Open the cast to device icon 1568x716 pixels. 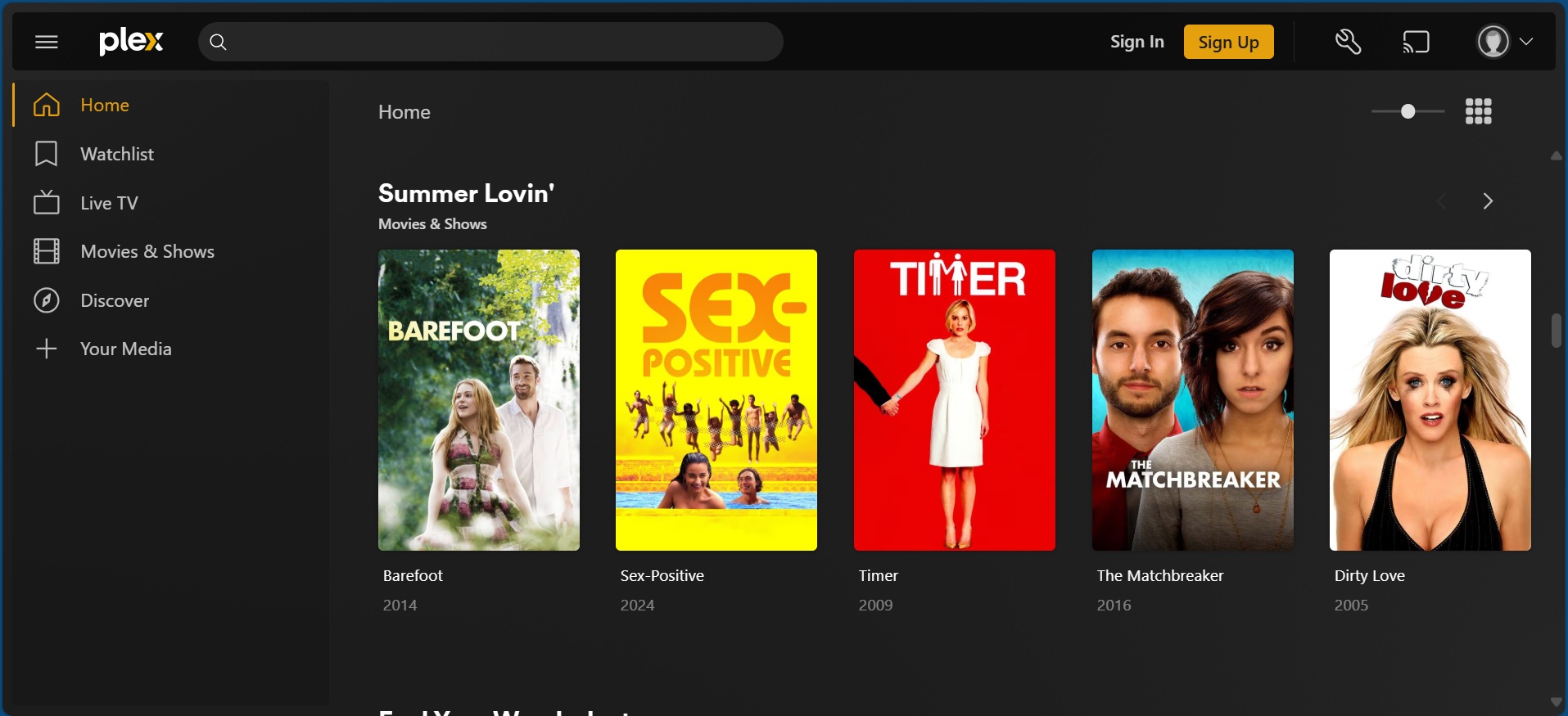click(1416, 42)
